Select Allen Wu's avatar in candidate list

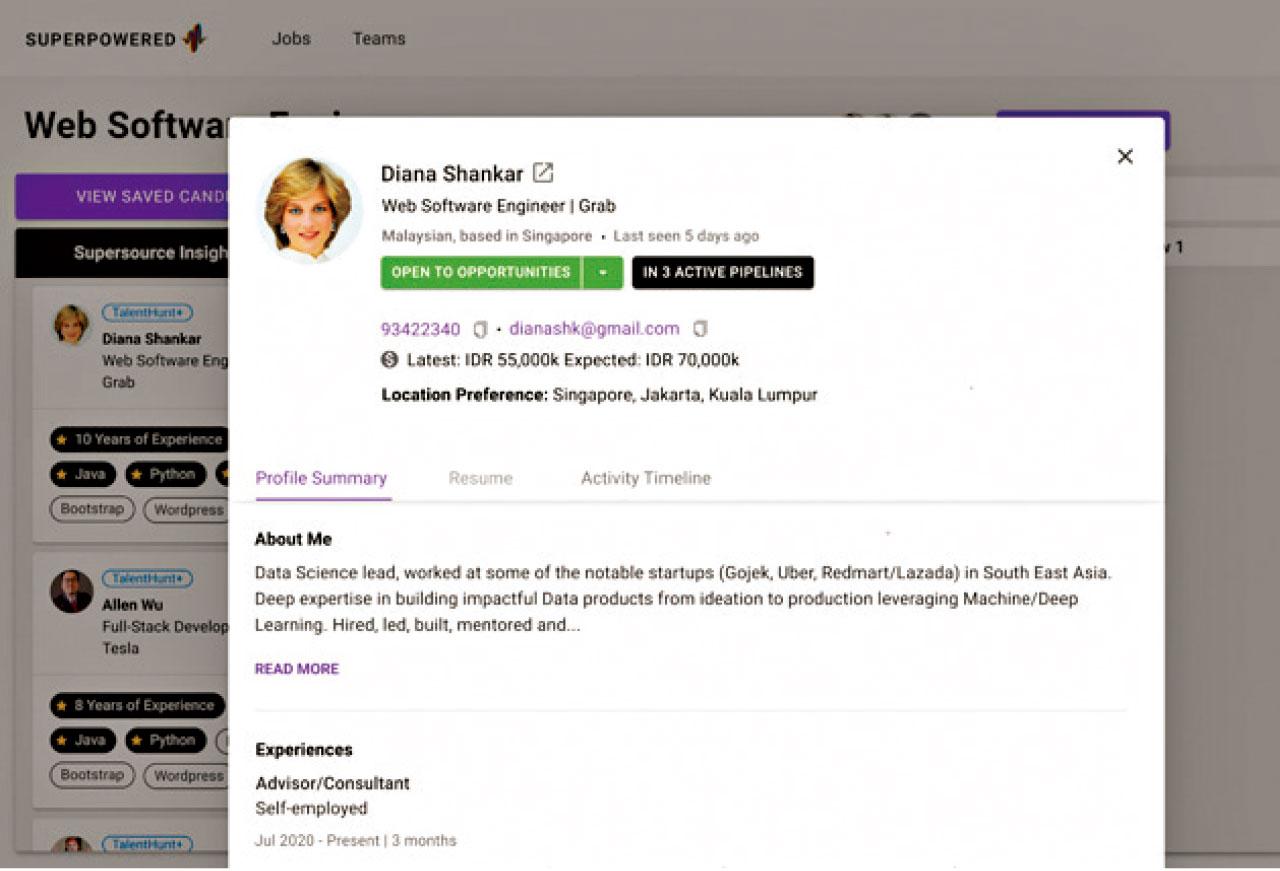72,592
